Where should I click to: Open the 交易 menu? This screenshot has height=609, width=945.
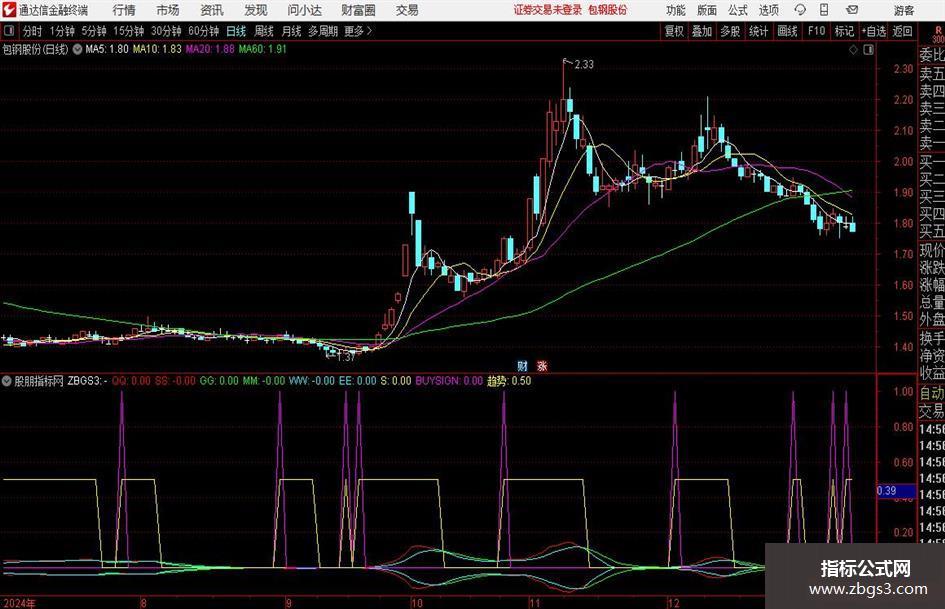(407, 10)
